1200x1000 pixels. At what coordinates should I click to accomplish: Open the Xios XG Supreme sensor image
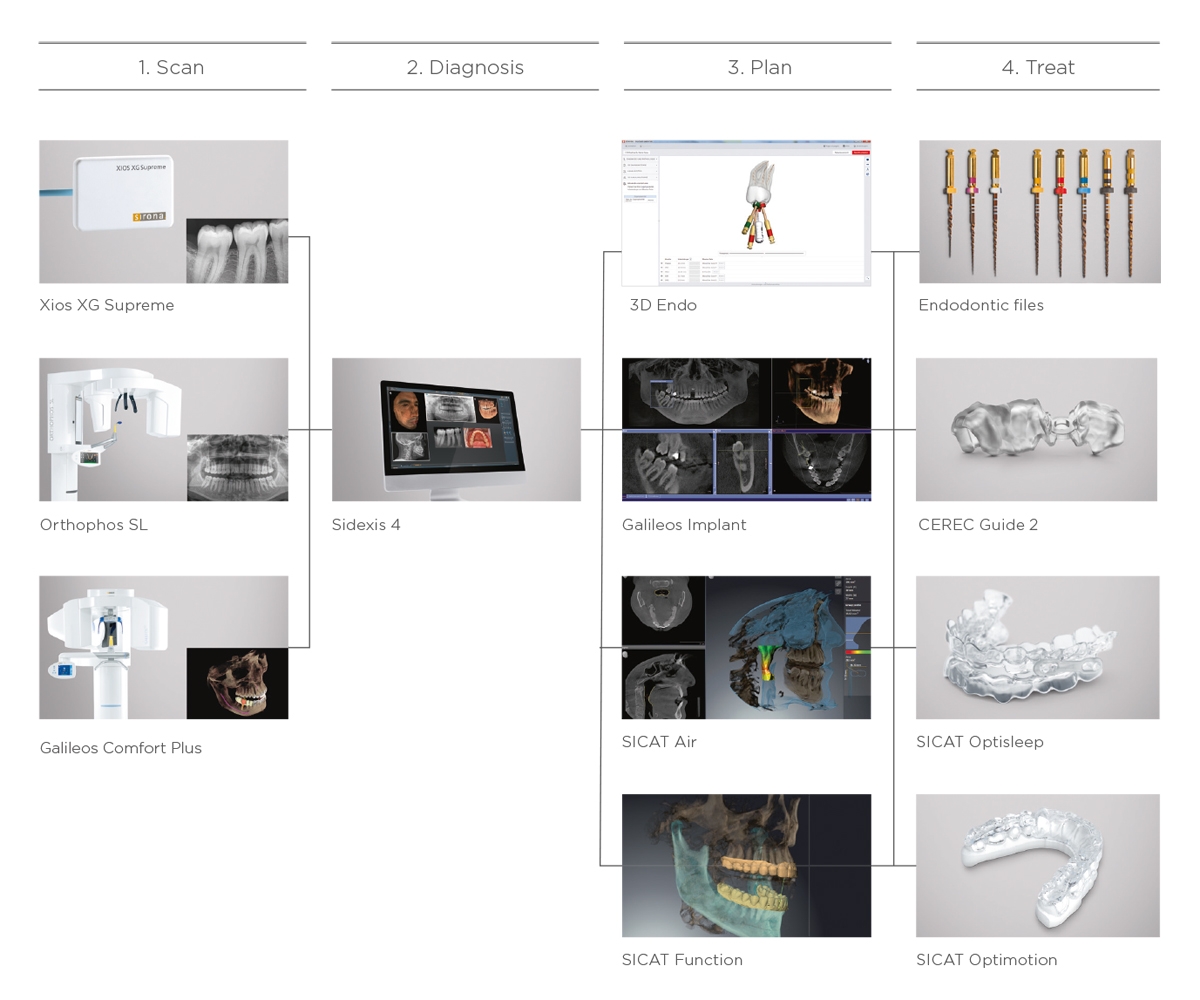click(x=164, y=212)
